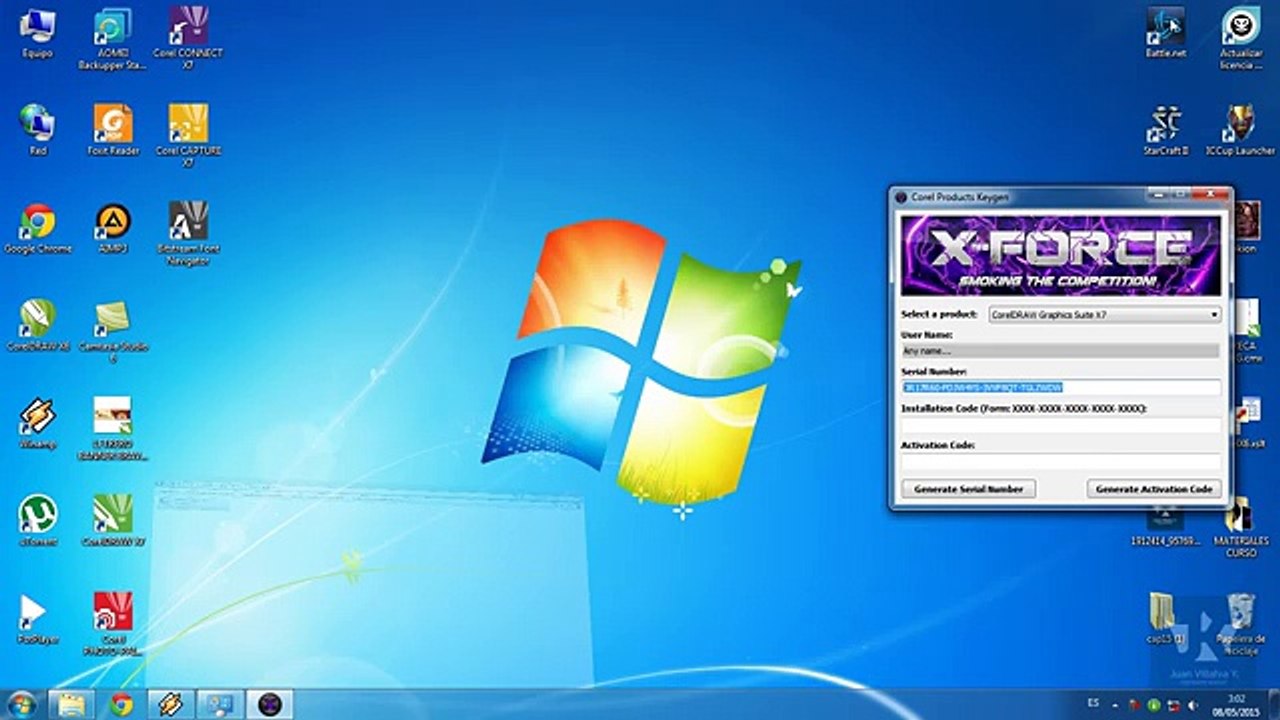Open the taskbar clock and date
This screenshot has width=1280, height=720.
tap(1236, 704)
